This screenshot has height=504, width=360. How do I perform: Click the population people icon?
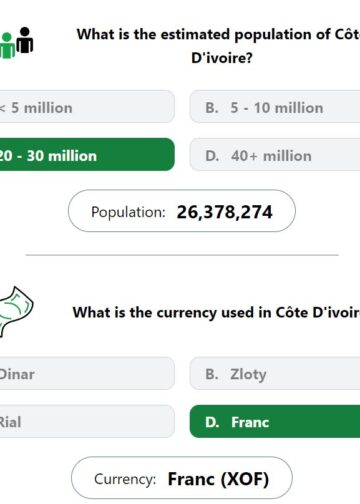click(16, 43)
